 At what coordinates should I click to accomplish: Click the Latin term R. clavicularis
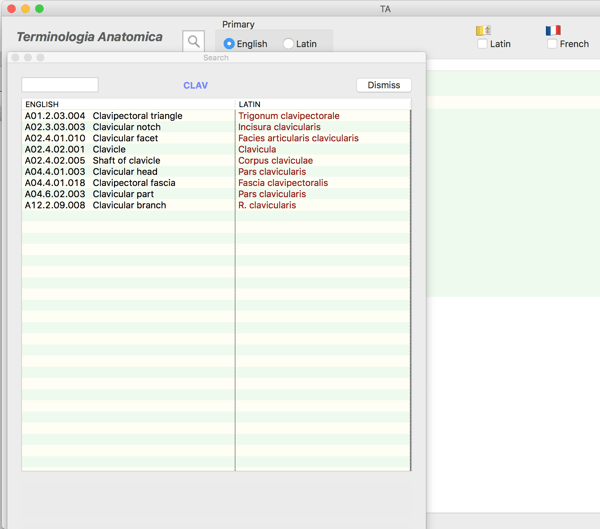[x=267, y=205]
